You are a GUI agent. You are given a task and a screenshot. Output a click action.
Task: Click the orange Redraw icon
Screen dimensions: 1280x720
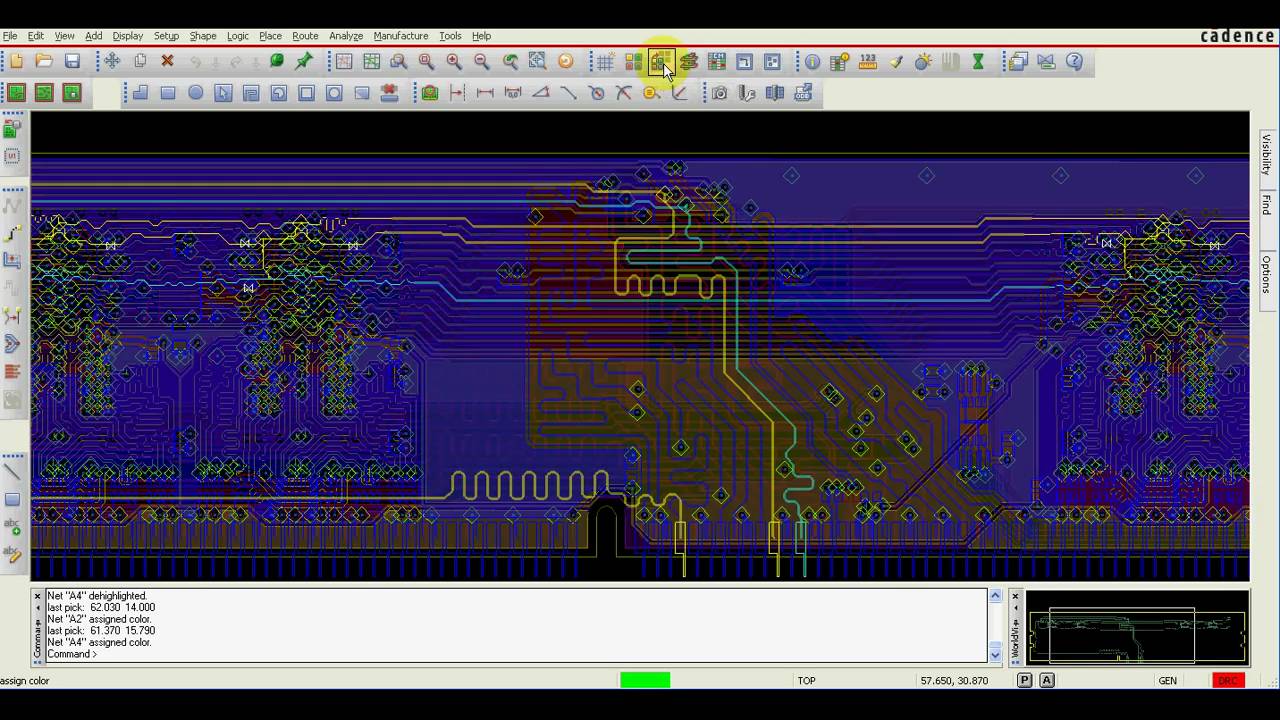coord(566,62)
